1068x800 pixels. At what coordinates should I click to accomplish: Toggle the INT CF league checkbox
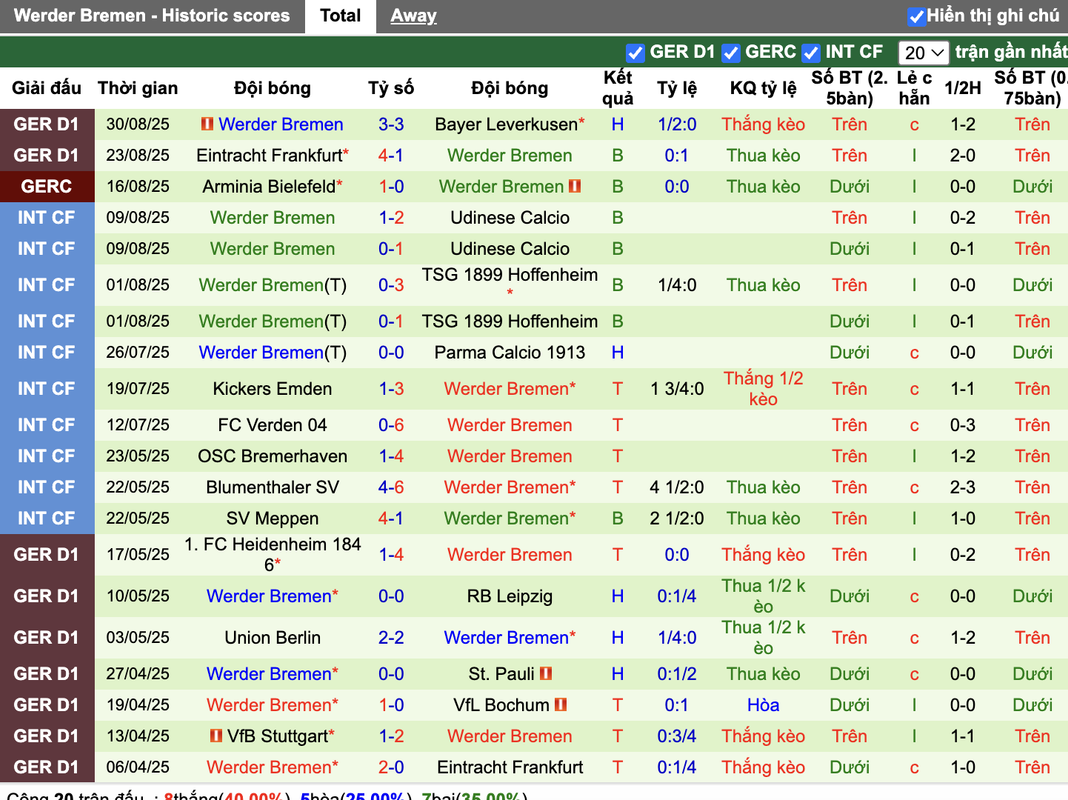[x=811, y=52]
